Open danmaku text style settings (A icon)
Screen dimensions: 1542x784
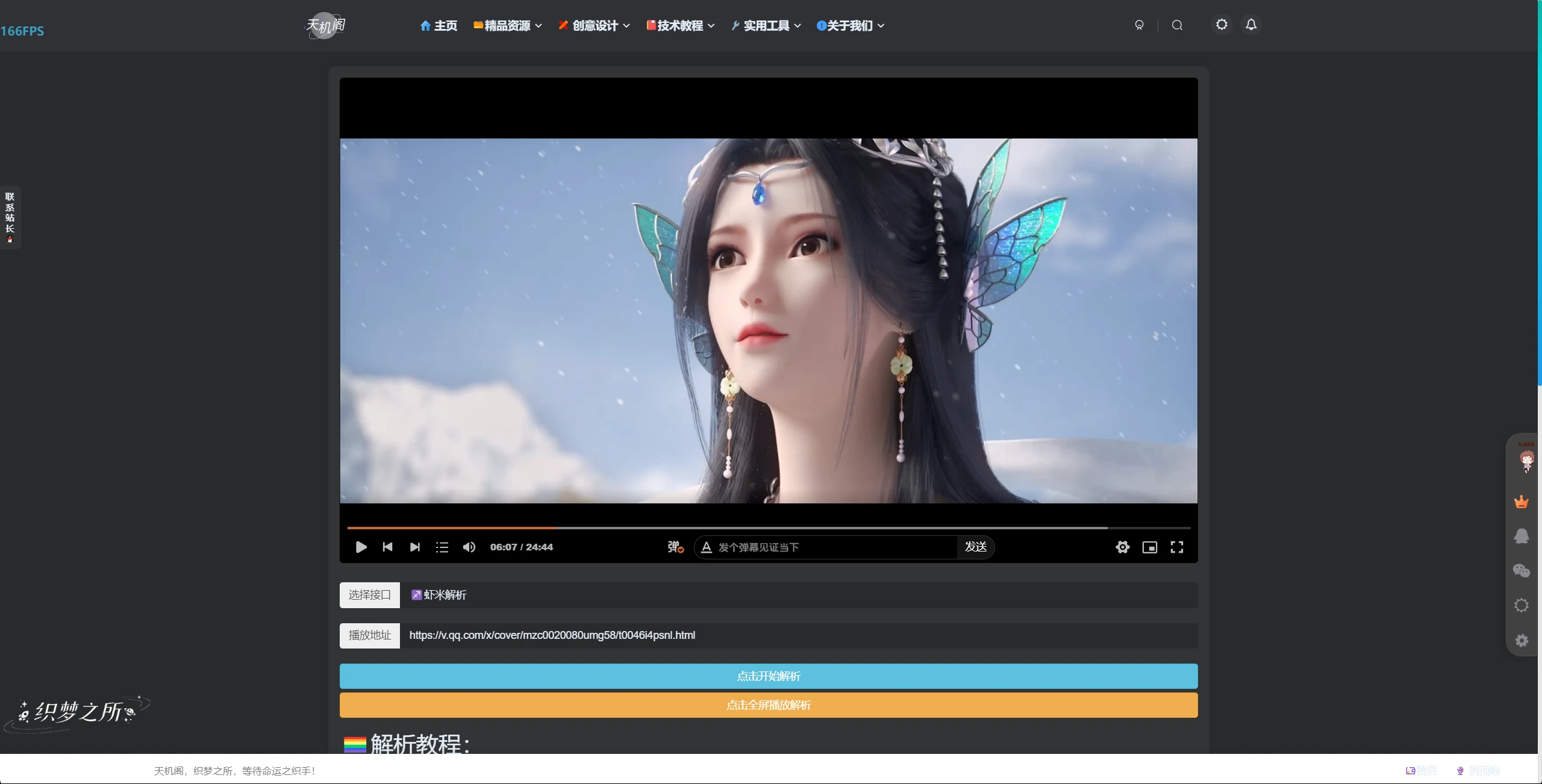(707, 547)
